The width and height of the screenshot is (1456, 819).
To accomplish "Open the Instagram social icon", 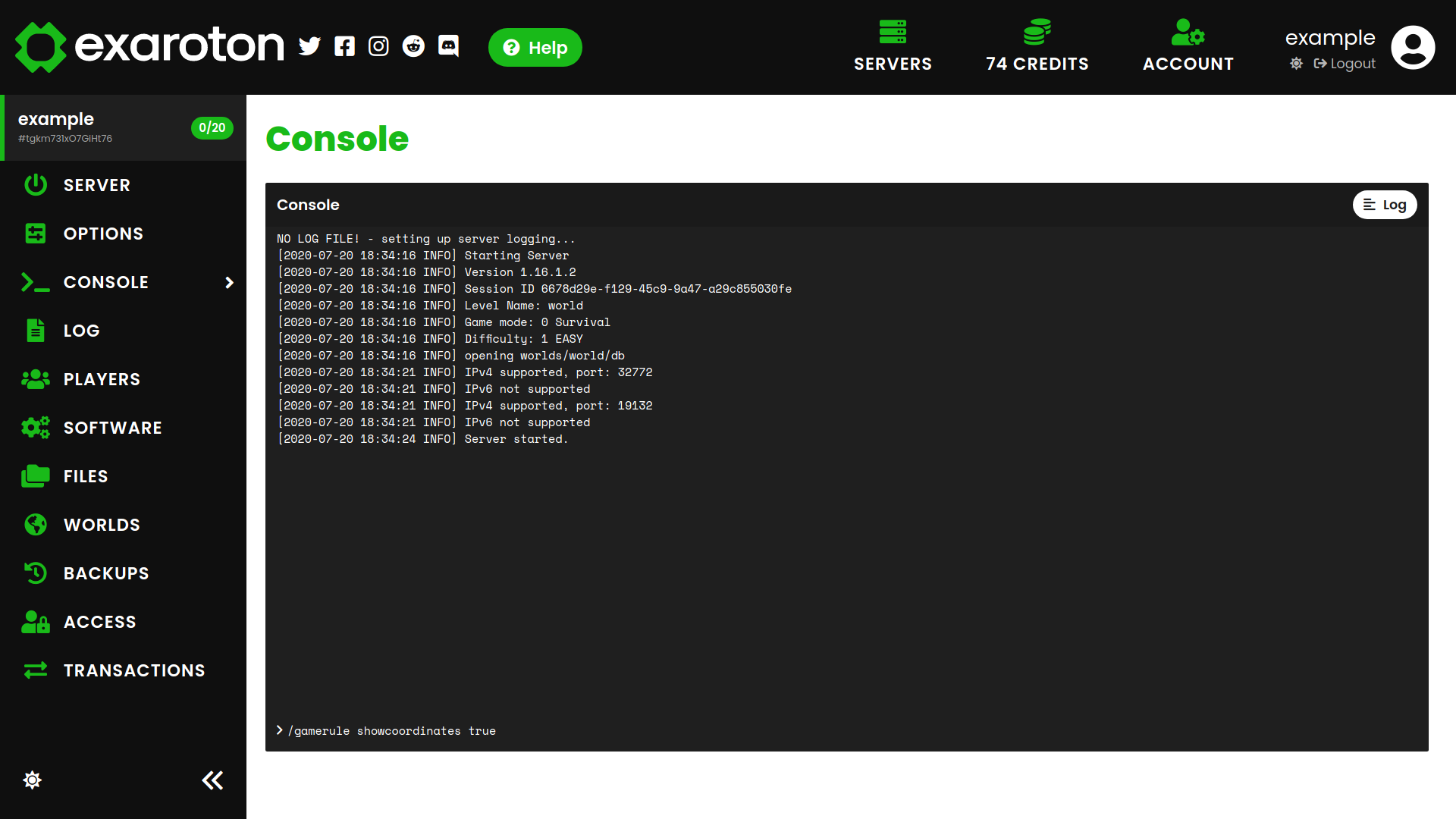I will [x=378, y=47].
